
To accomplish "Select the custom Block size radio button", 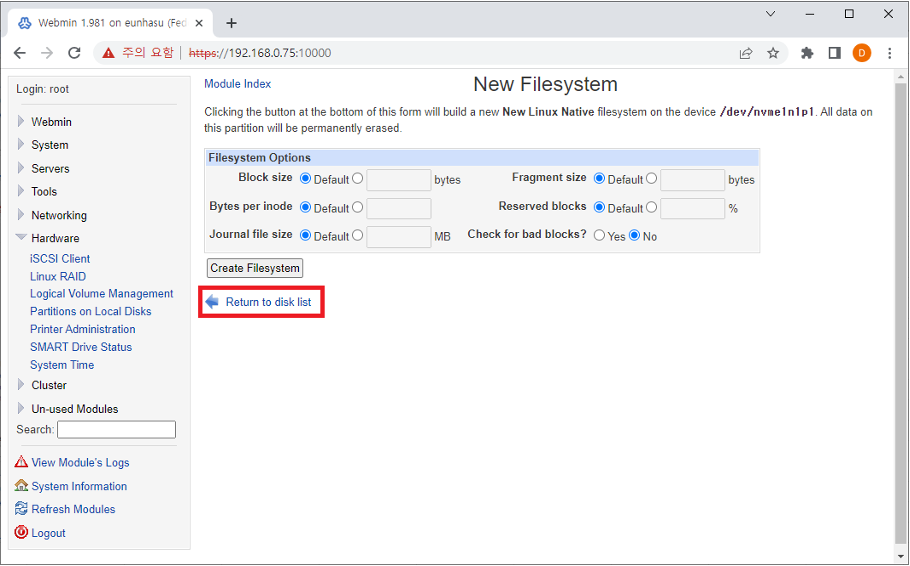I will (x=357, y=179).
